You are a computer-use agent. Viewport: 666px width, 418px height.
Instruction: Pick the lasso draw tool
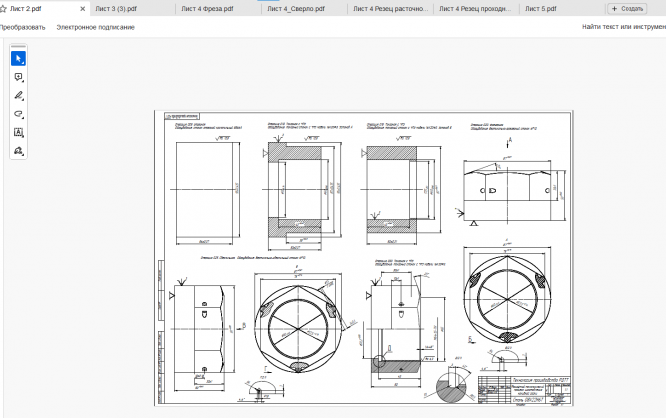pyautogui.click(x=18, y=114)
